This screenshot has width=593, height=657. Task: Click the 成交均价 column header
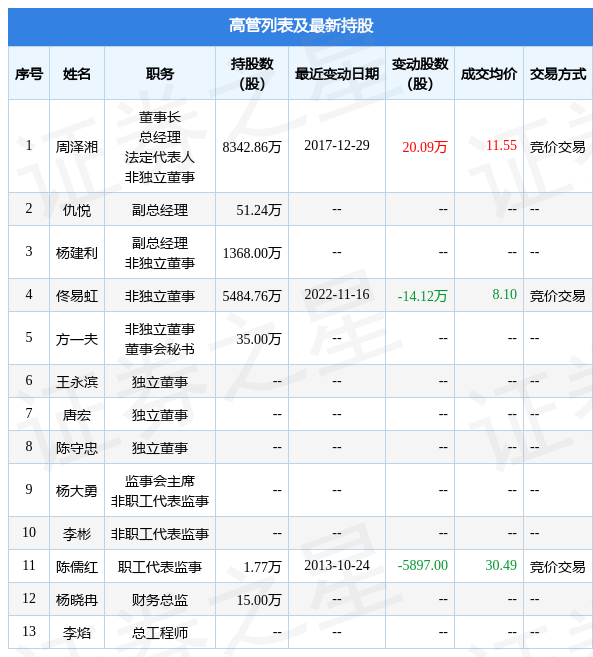click(489, 74)
